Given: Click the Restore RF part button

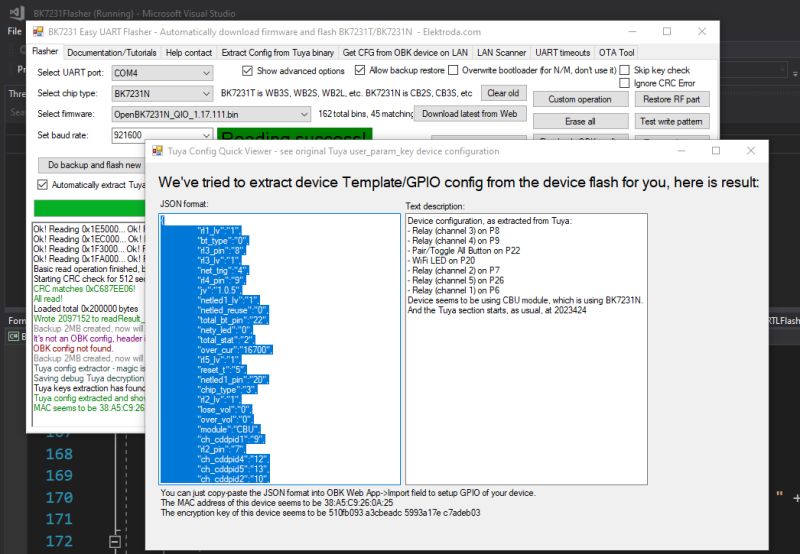Looking at the screenshot, I should point(671,99).
